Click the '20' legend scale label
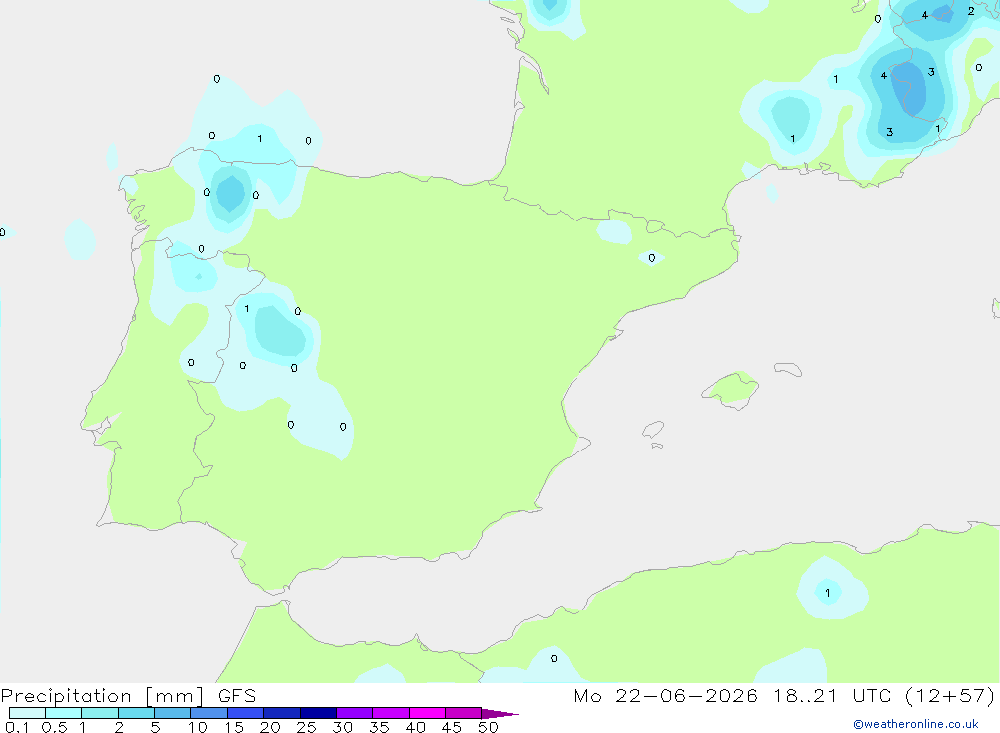This screenshot has width=1000, height=733. pyautogui.click(x=270, y=727)
